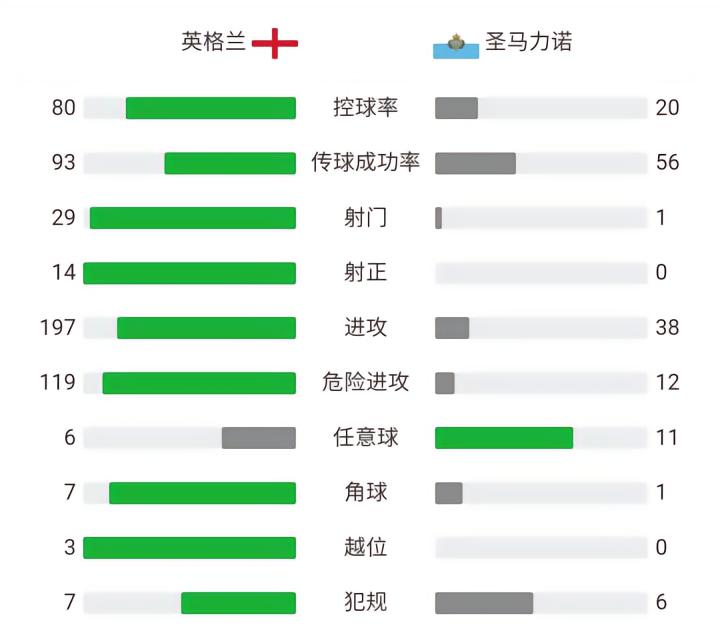Open the 射门 stat row label

pos(365,218)
